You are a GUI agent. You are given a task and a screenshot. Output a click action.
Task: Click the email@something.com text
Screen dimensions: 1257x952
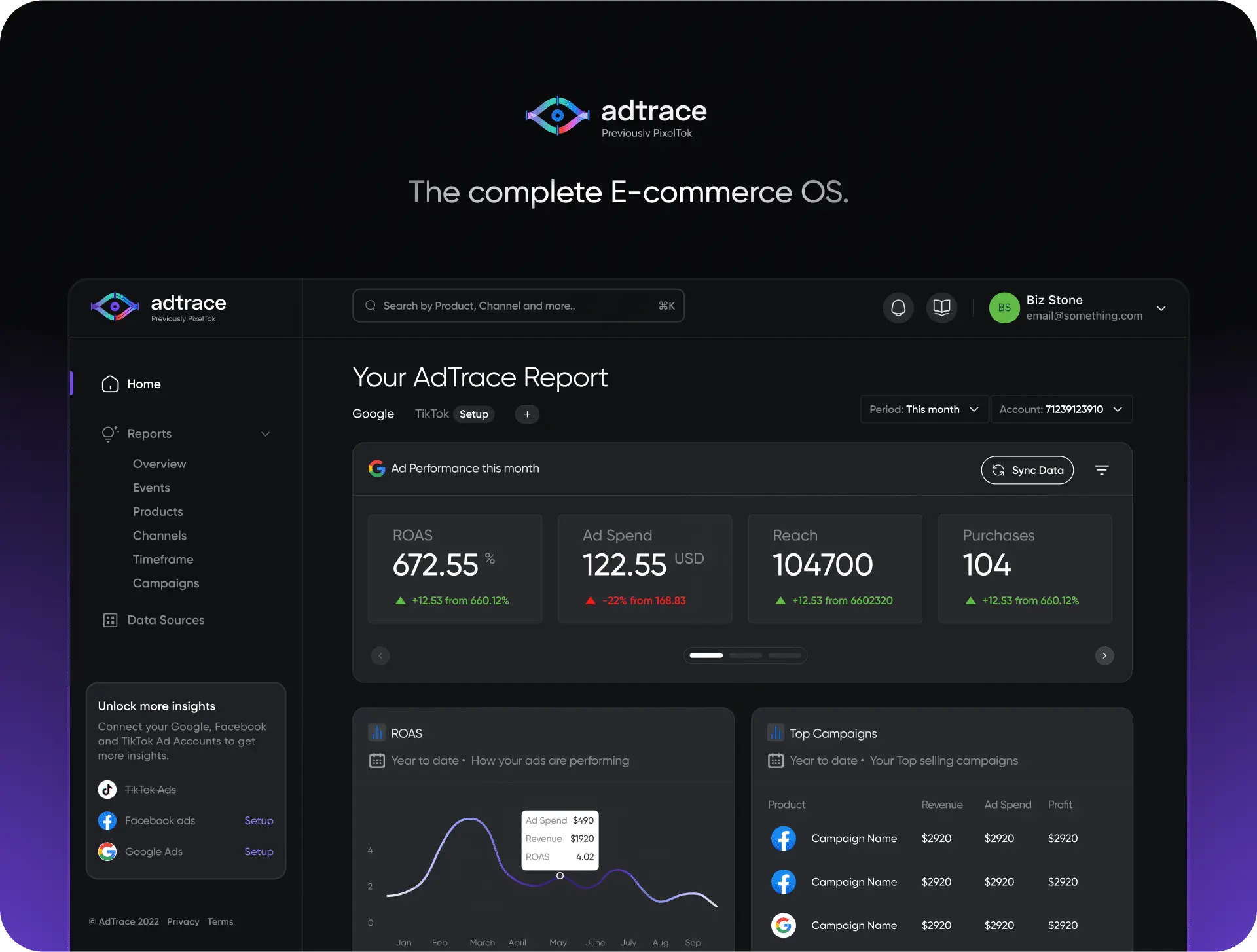point(1084,316)
